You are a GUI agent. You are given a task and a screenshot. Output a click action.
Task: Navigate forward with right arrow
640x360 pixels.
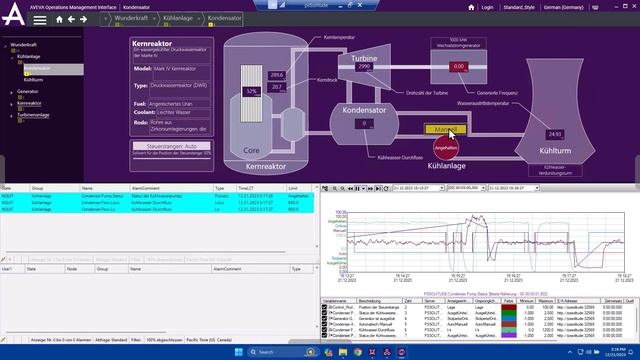[83, 19]
